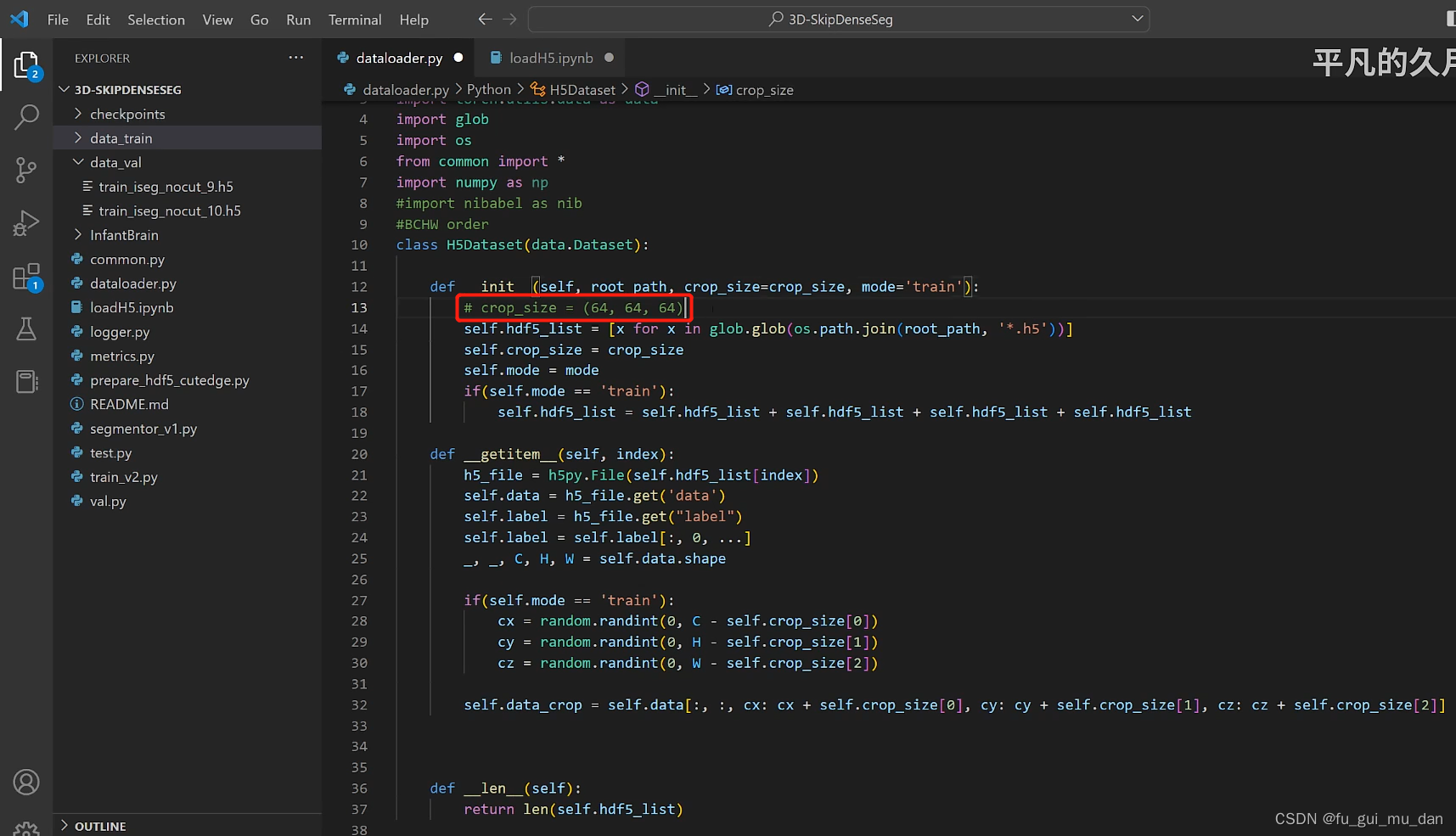
Task: Go forward with the right arrow
Action: 509,19
